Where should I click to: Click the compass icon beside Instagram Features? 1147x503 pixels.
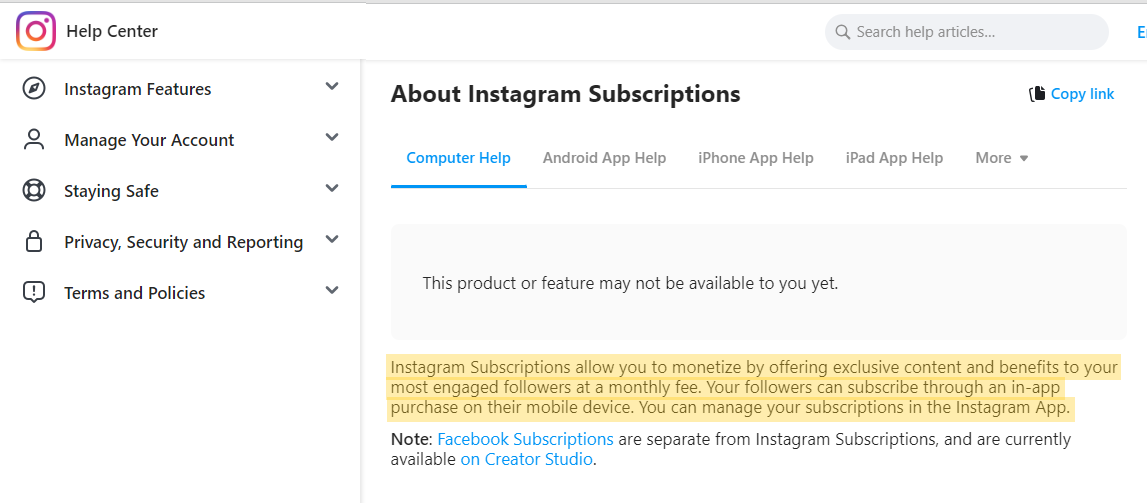pyautogui.click(x=34, y=89)
